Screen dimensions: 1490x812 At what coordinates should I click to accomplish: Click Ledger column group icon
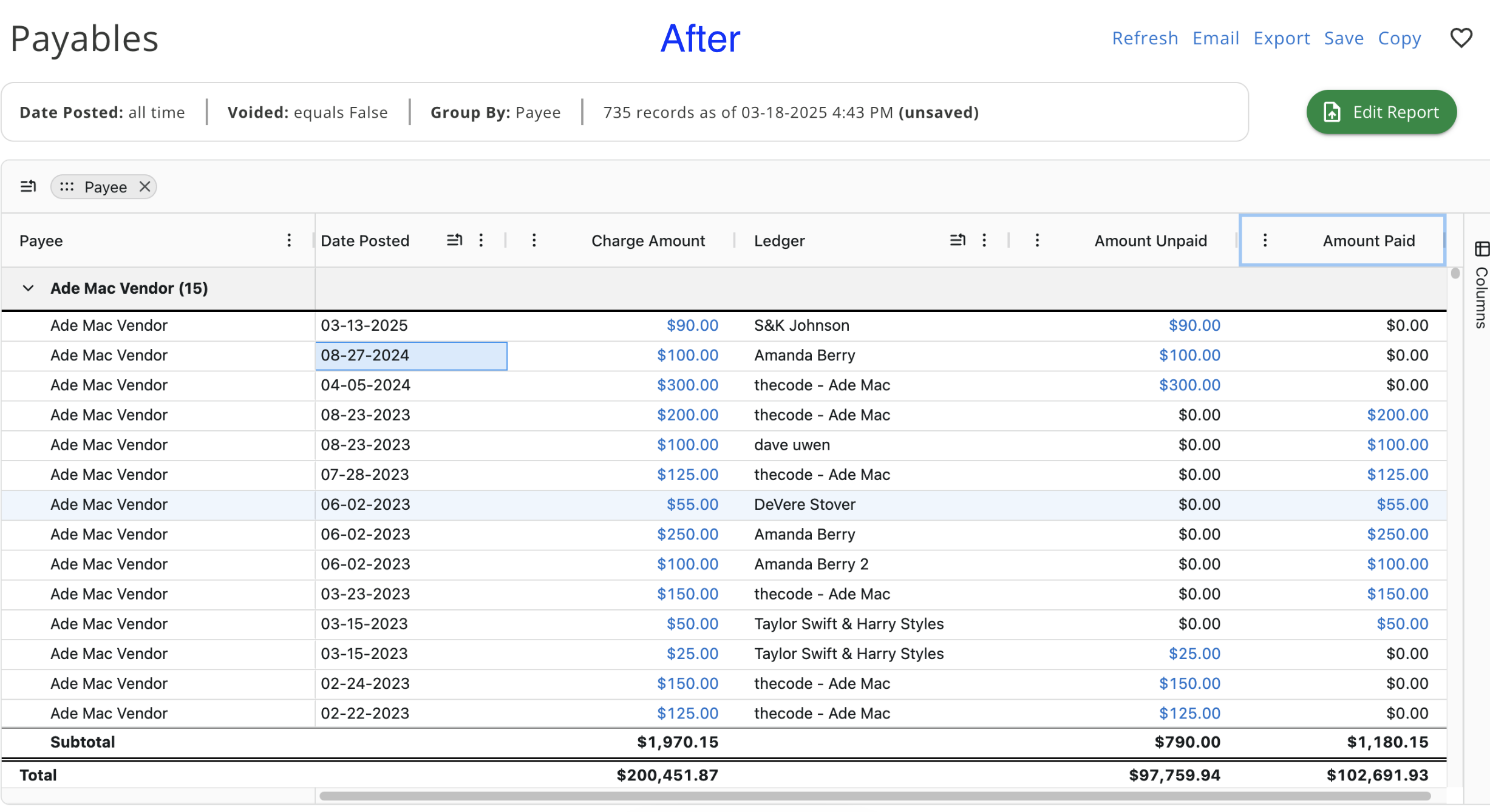[958, 240]
